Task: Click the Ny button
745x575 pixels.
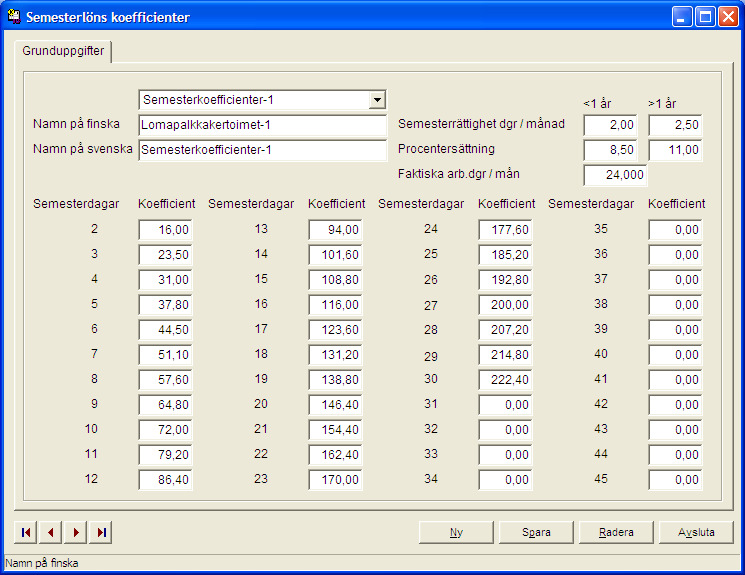Action: click(x=456, y=532)
